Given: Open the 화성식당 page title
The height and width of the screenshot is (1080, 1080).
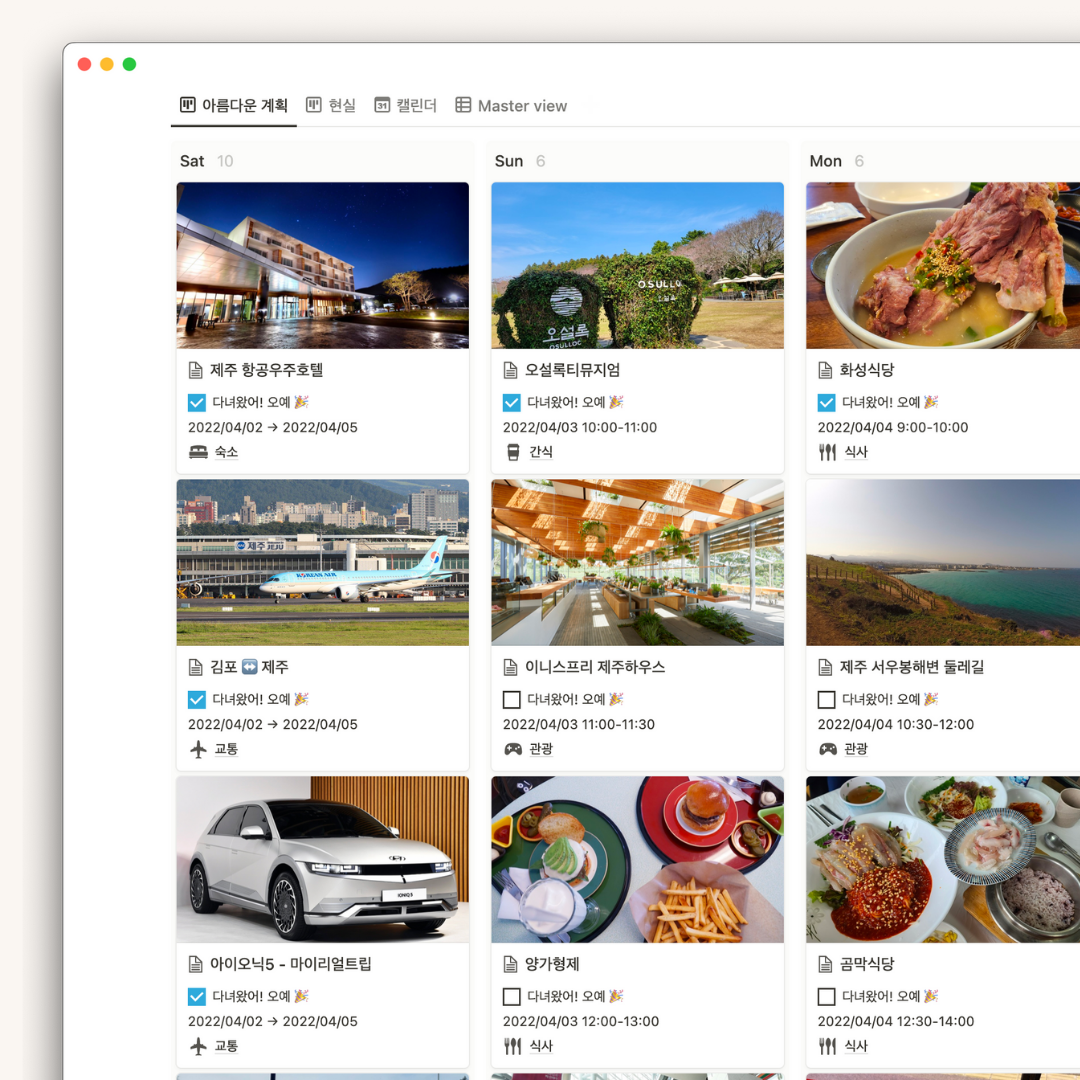Looking at the screenshot, I should (866, 371).
